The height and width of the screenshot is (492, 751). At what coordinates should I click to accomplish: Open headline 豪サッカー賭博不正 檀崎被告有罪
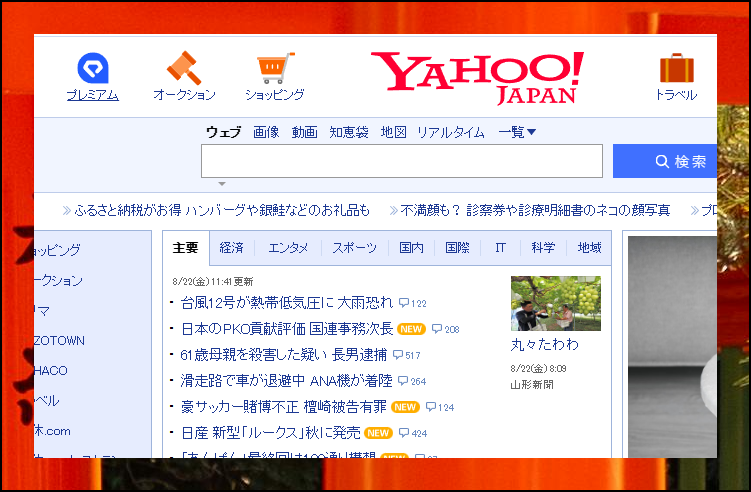(x=284, y=407)
